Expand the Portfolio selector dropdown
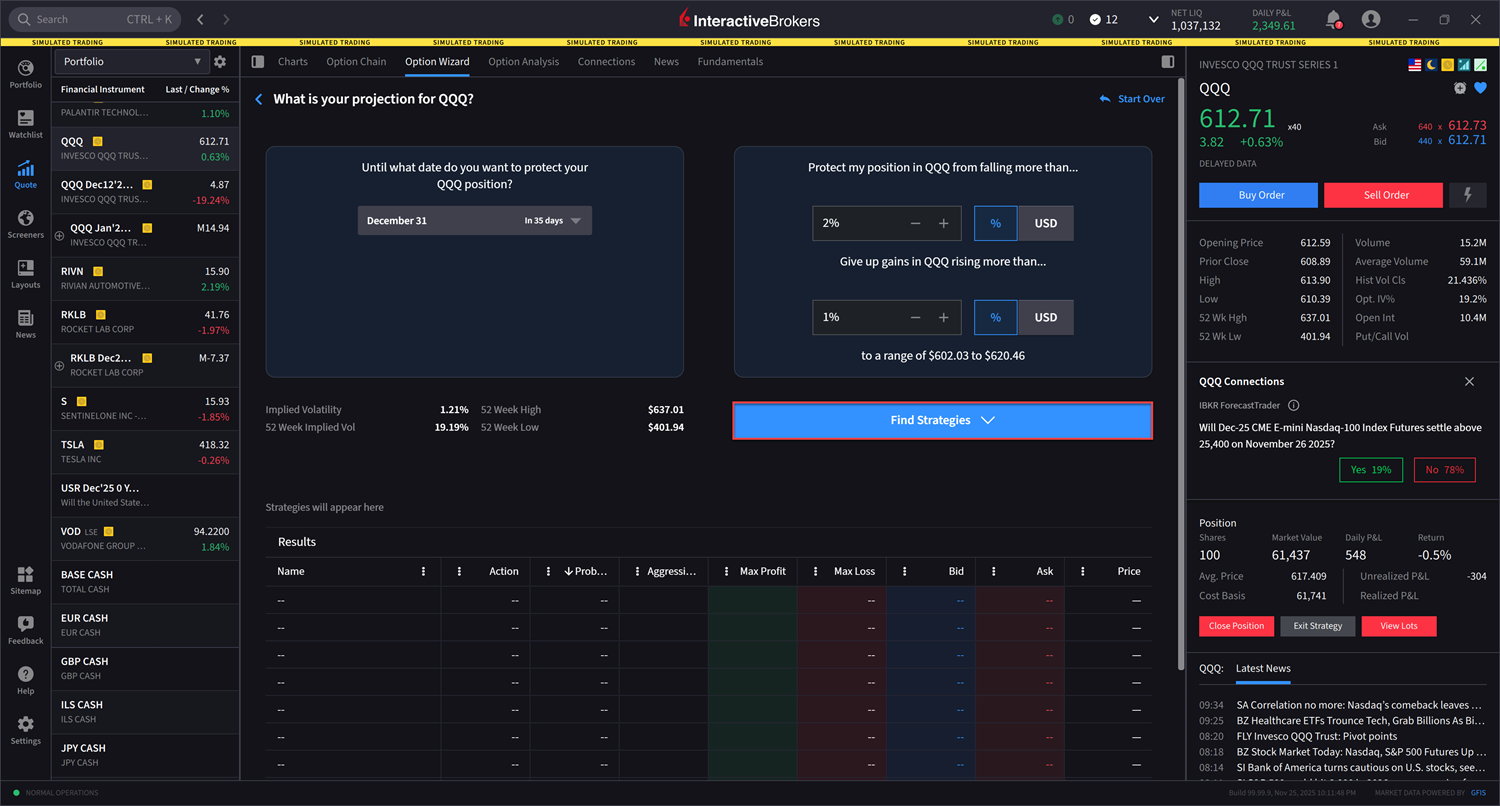This screenshot has width=1500, height=806. (x=131, y=62)
